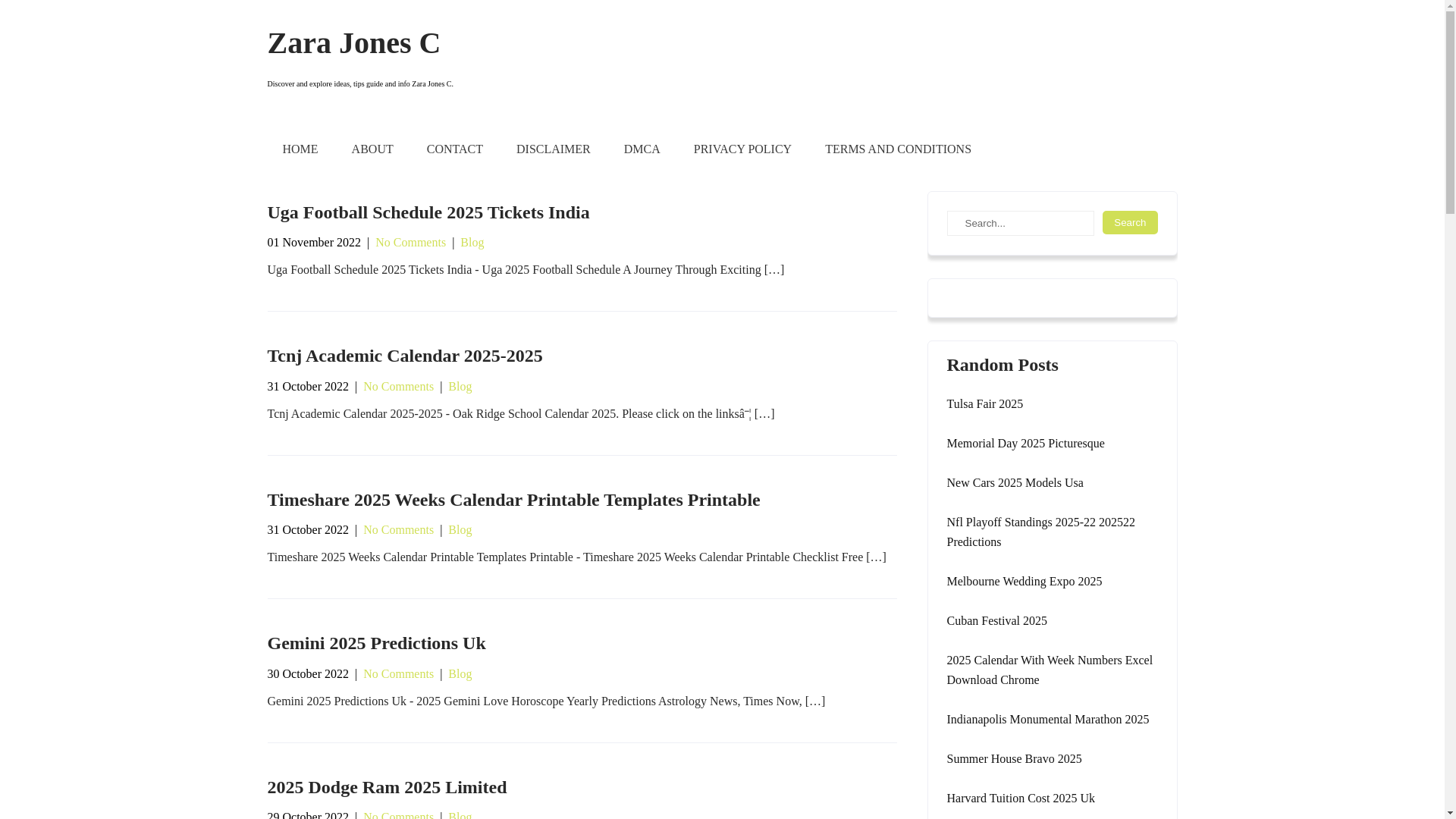Click the tagline Discover and explore ideas
The height and width of the screenshot is (819, 1456).
360,84
